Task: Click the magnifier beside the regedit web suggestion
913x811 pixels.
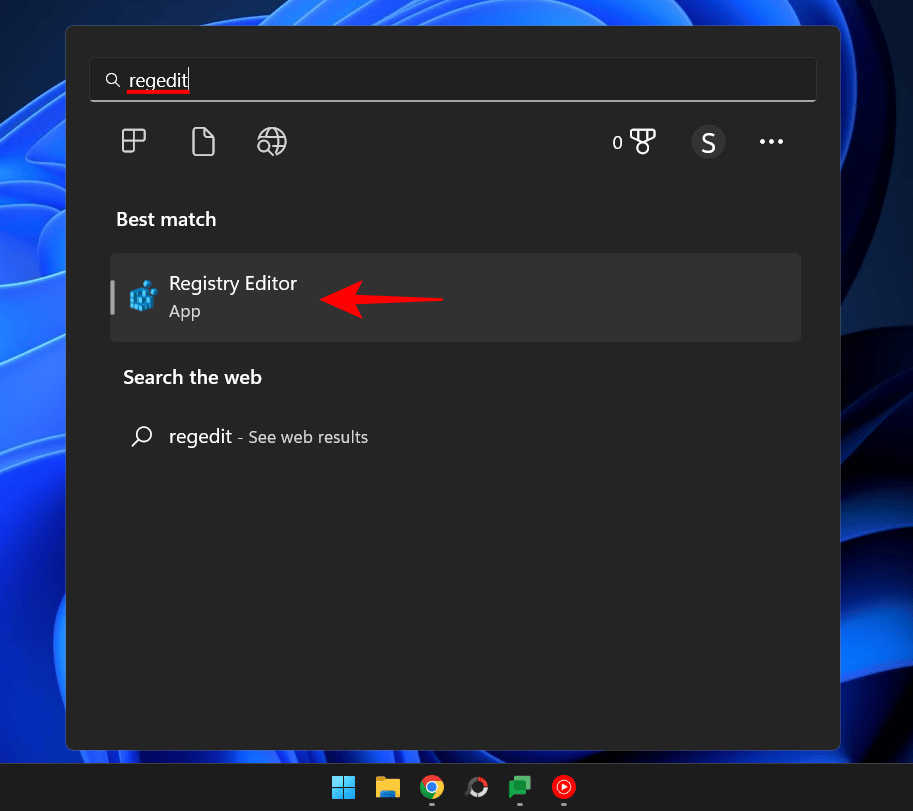Action: 141,436
